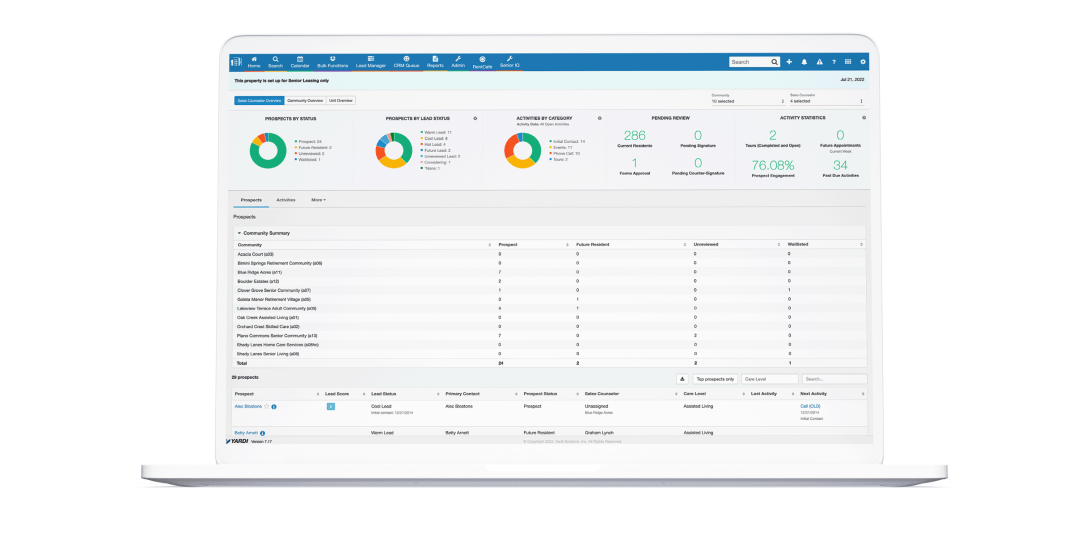This screenshot has height=546, width=1073.
Task: Click the top navigation Search input field
Action: click(750, 62)
